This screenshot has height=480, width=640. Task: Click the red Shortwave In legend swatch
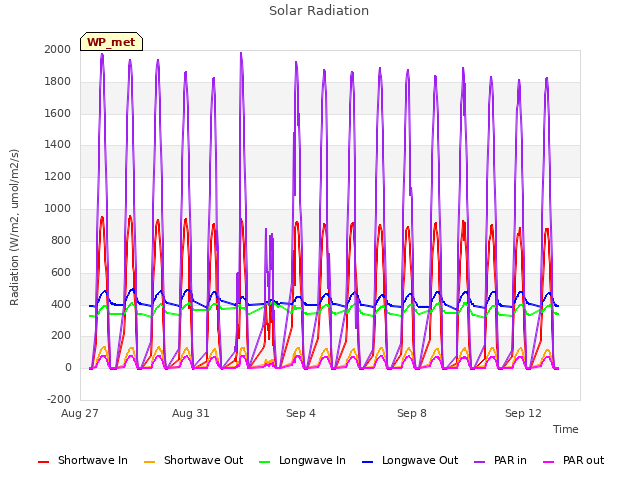click(x=43, y=462)
